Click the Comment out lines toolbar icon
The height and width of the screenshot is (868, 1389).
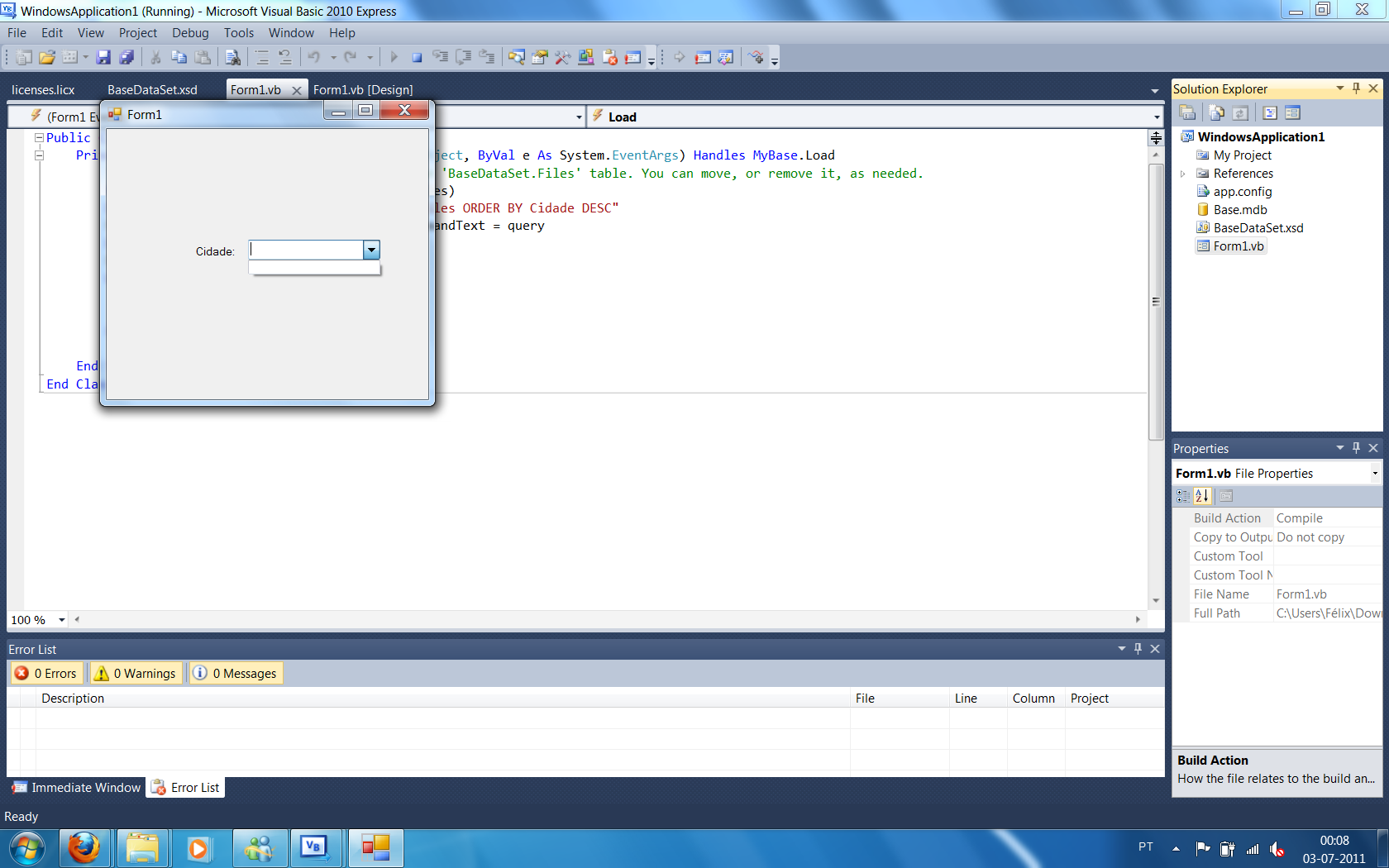tap(262, 57)
